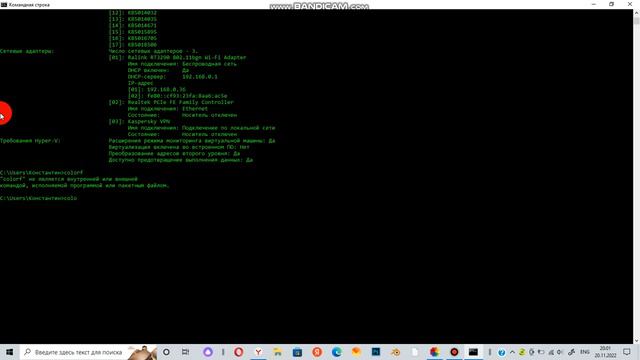Screen dimensions: 640x360
Task: Click the 'Kaspersky VPN' adapter line
Action: click(x=139, y=121)
